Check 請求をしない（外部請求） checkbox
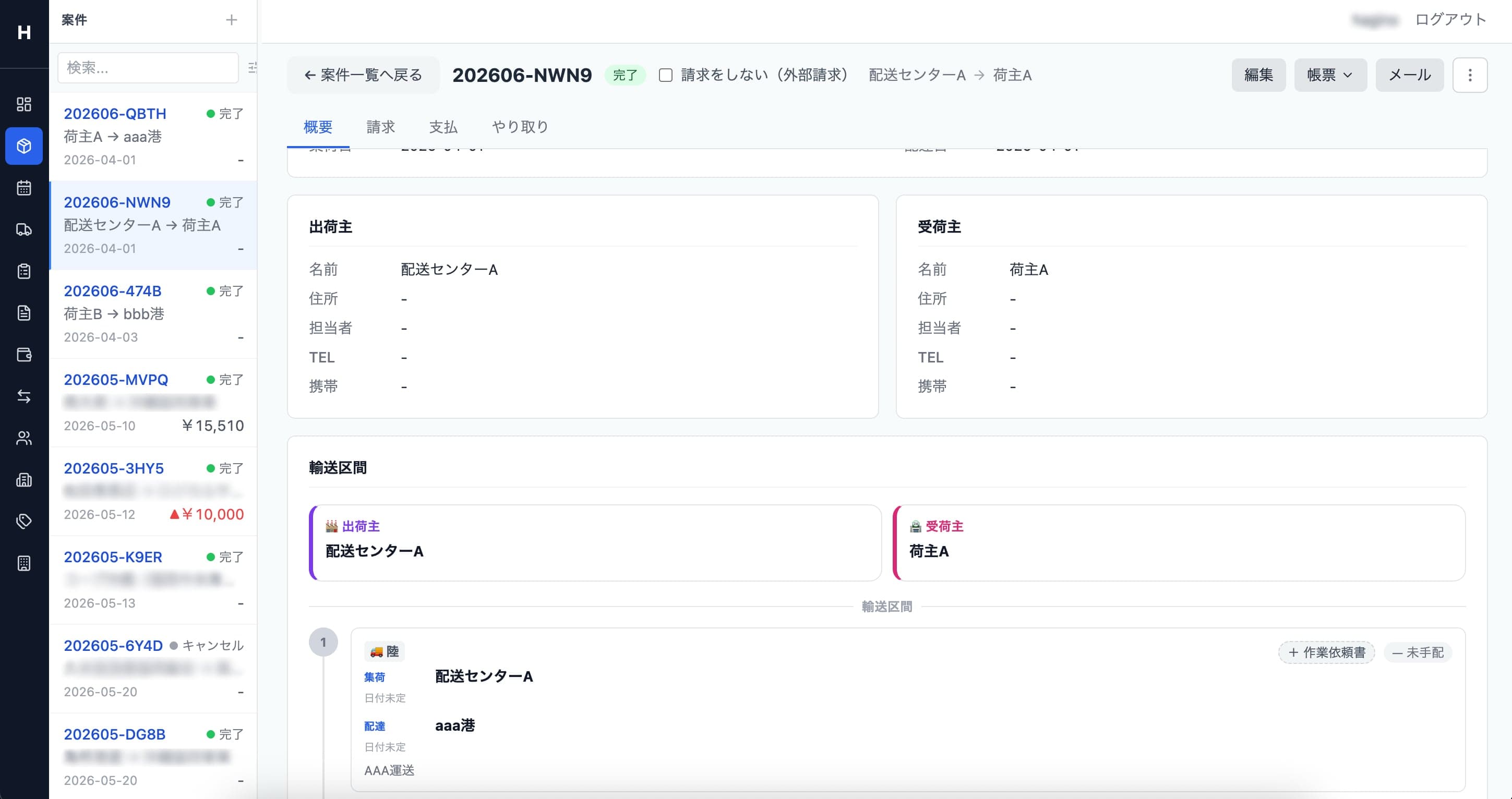The image size is (1512, 799). click(666, 75)
